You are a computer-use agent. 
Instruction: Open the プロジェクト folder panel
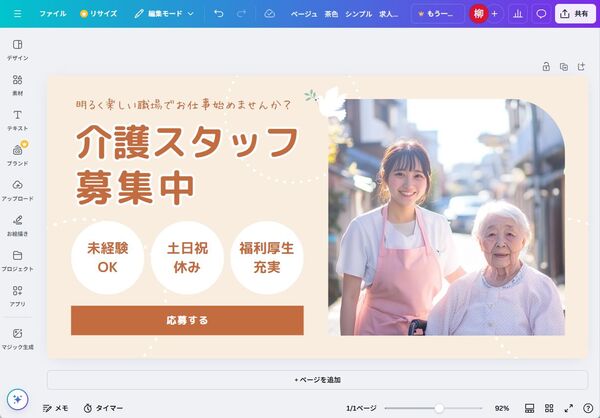[18, 261]
